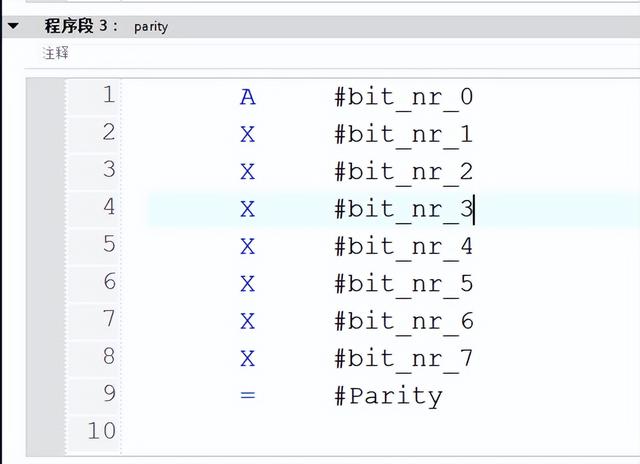This screenshot has width=640, height=464.
Task: Click line number 4 in gutter
Action: (x=109, y=206)
